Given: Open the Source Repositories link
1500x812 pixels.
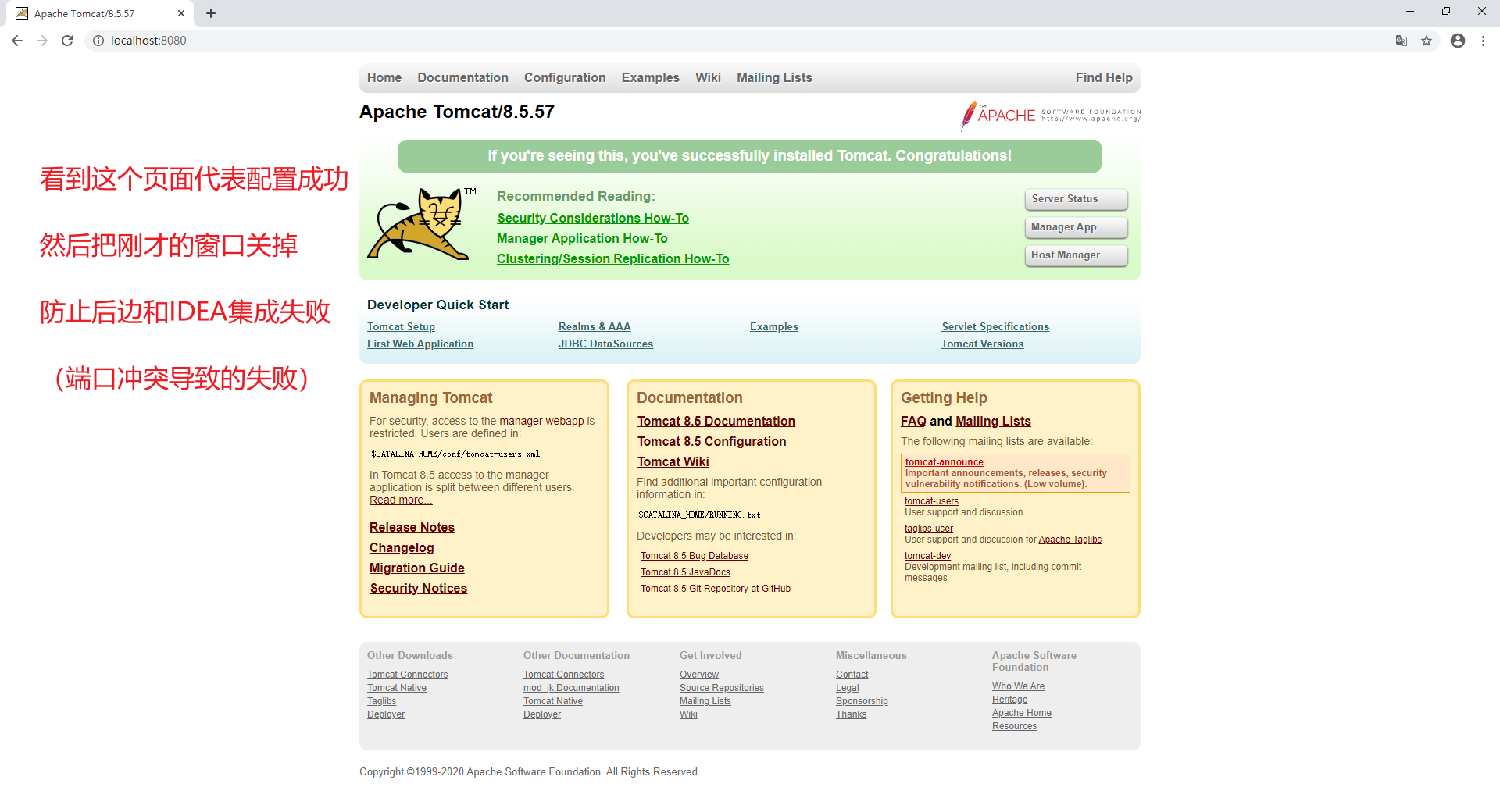Looking at the screenshot, I should pos(721,688).
